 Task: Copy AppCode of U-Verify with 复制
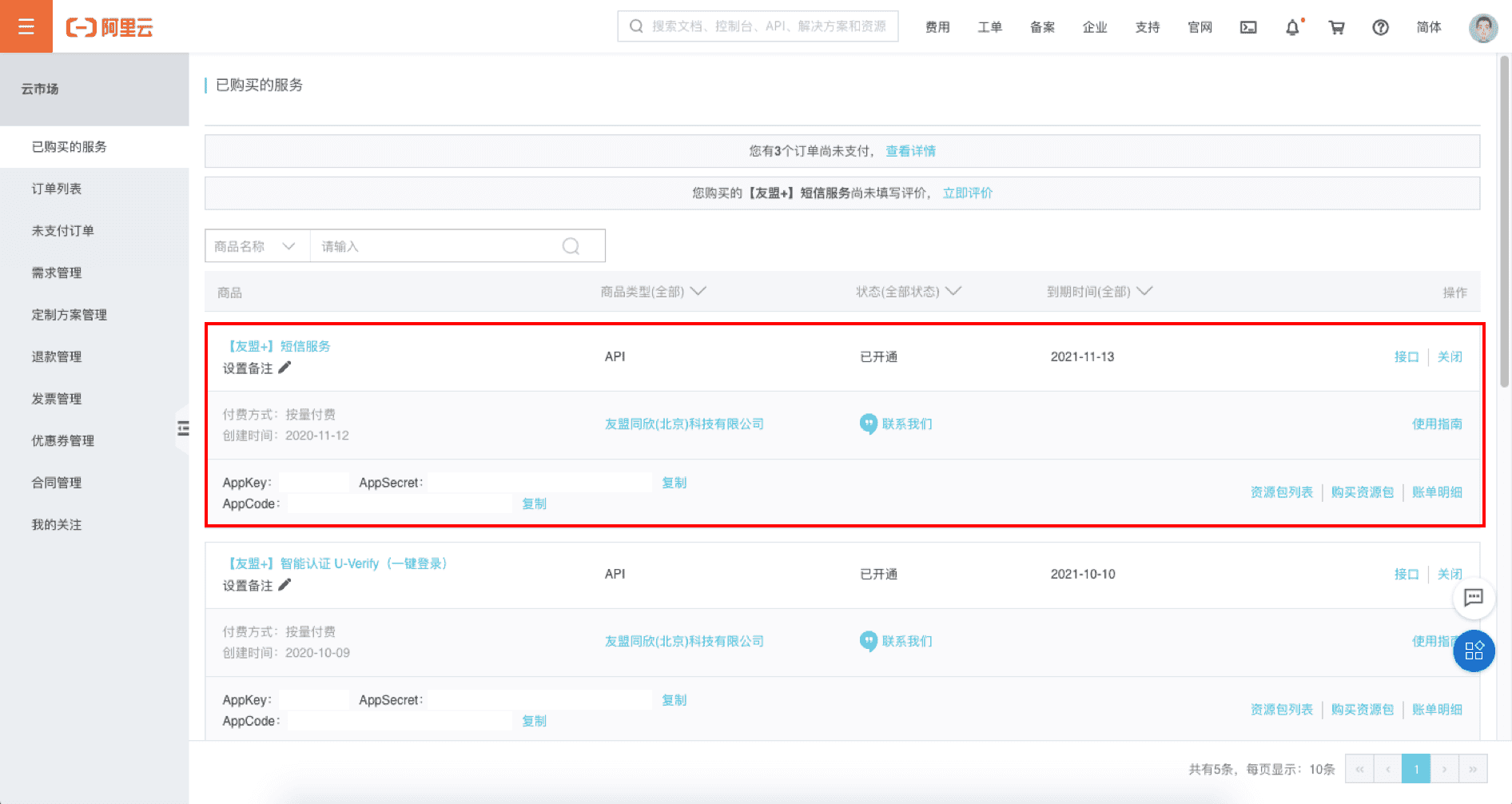[534, 721]
